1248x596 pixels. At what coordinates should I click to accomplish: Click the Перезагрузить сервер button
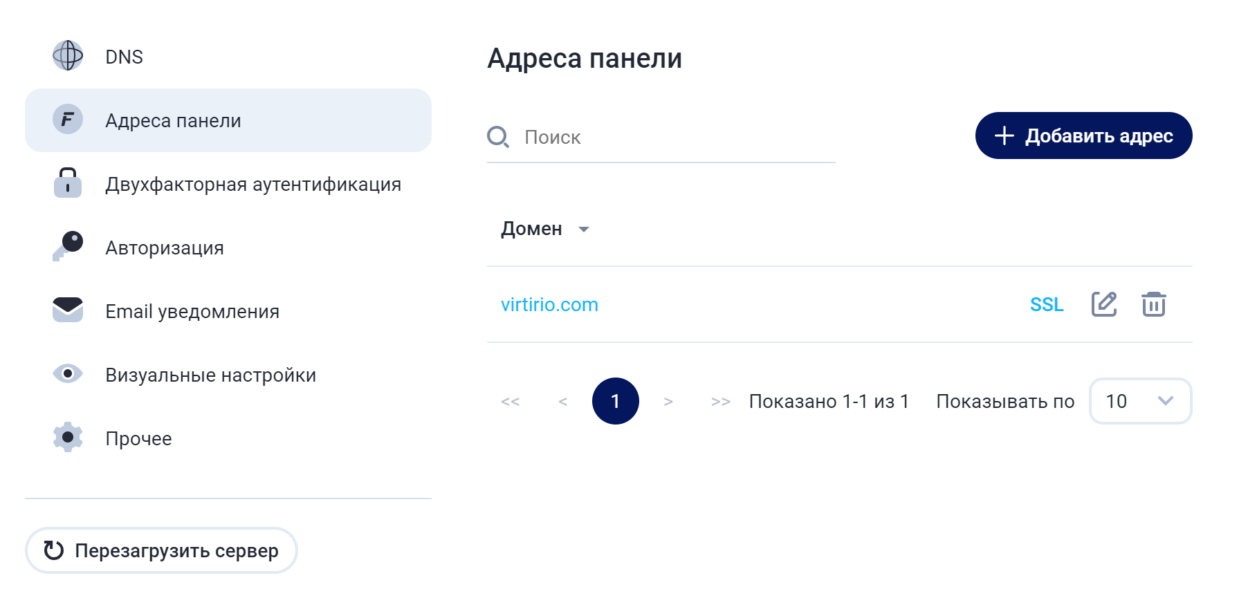(x=161, y=550)
